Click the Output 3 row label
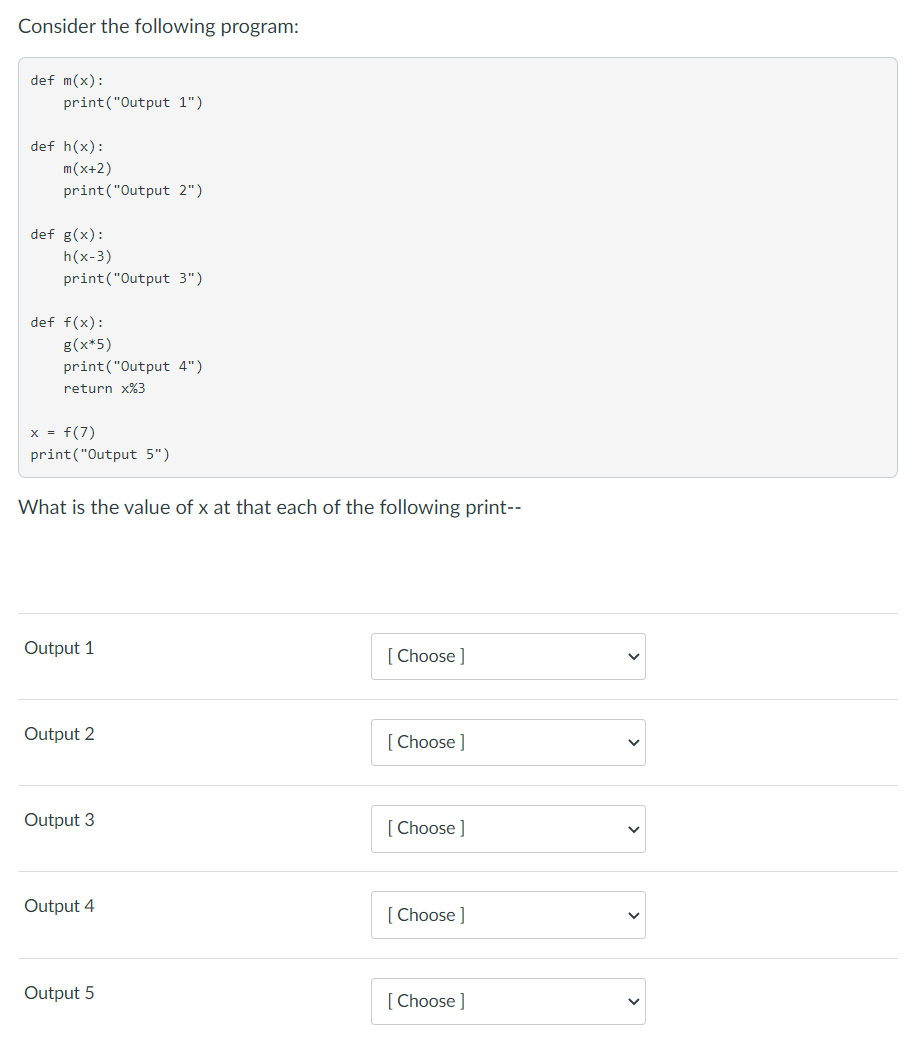This screenshot has height=1063, width=922. coord(59,820)
